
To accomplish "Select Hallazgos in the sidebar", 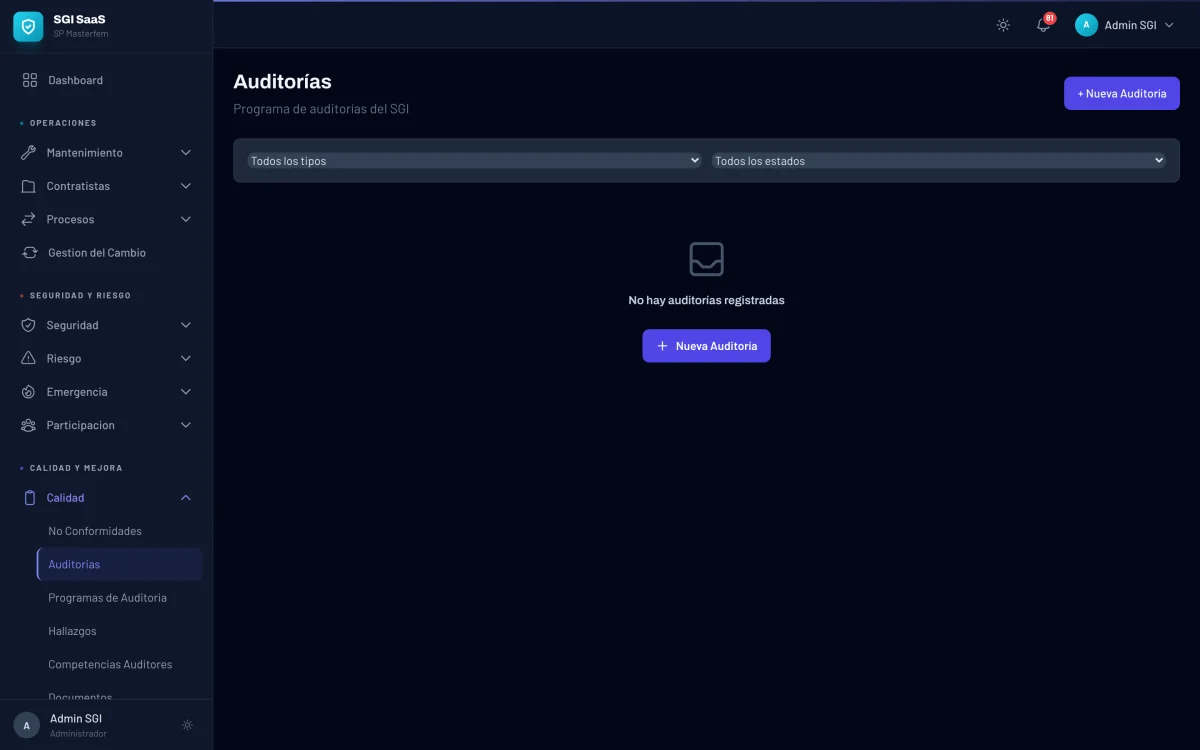I will click(x=72, y=631).
